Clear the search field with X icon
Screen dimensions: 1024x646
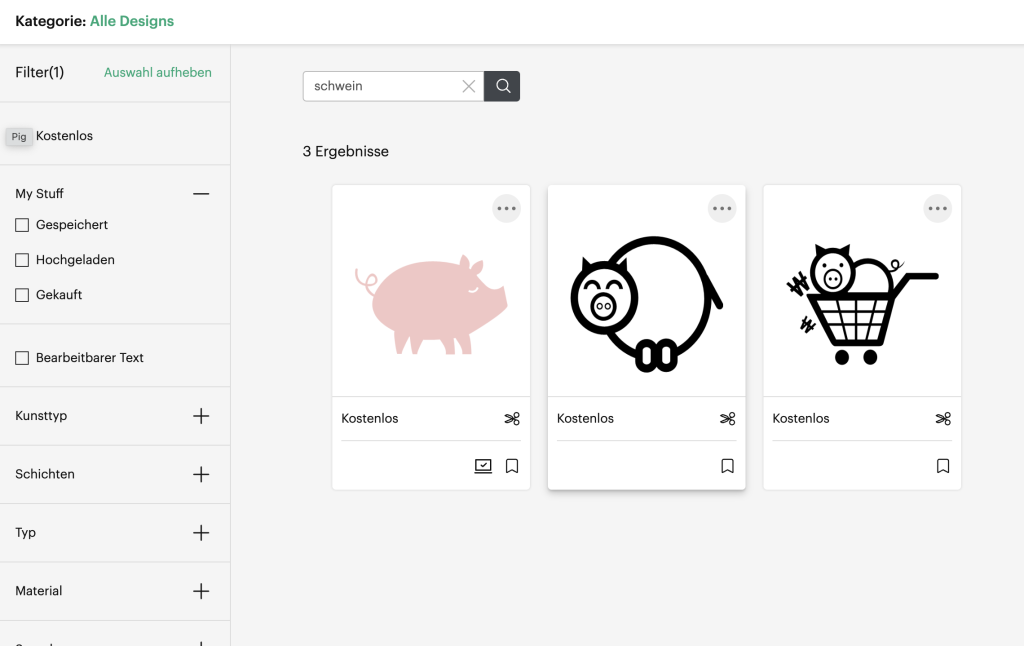pos(468,86)
